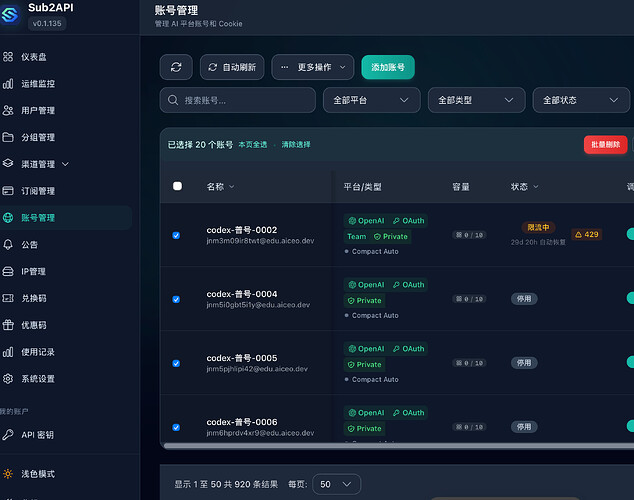
Task: Uncheck the codex-普号-0004 row checkbox
Action: click(x=176, y=299)
